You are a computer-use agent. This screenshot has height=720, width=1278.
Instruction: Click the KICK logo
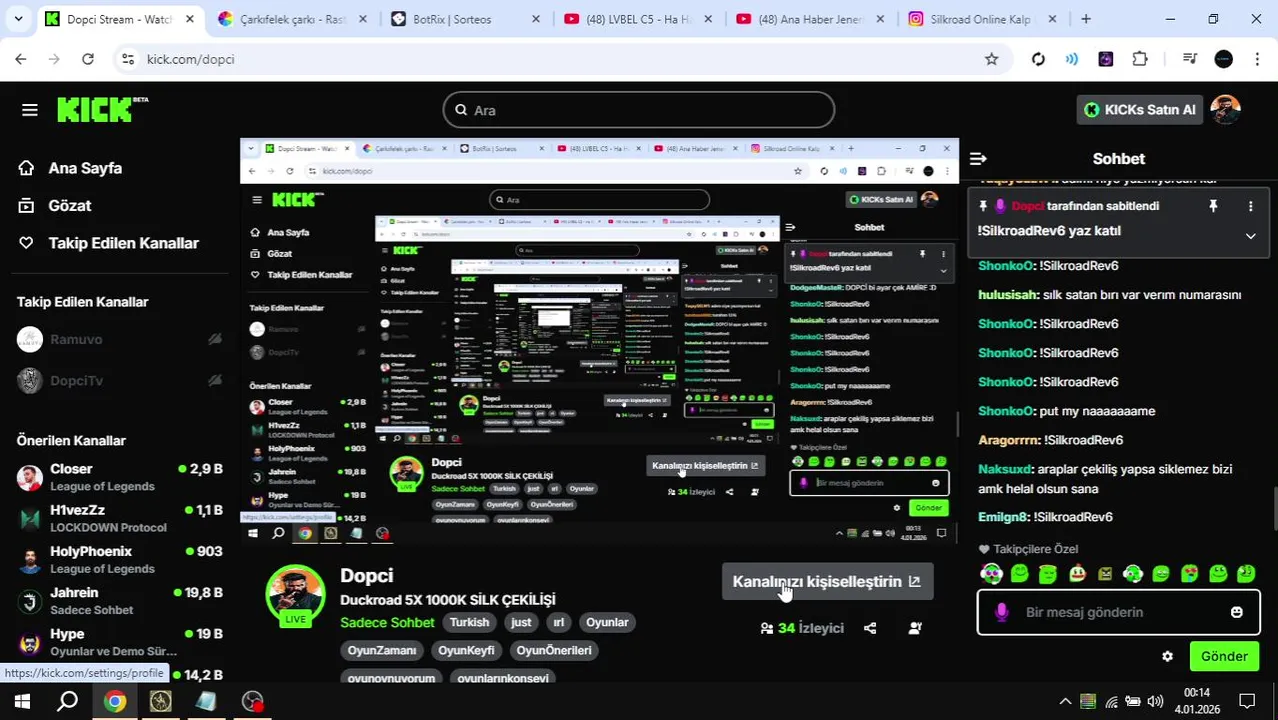(102, 109)
